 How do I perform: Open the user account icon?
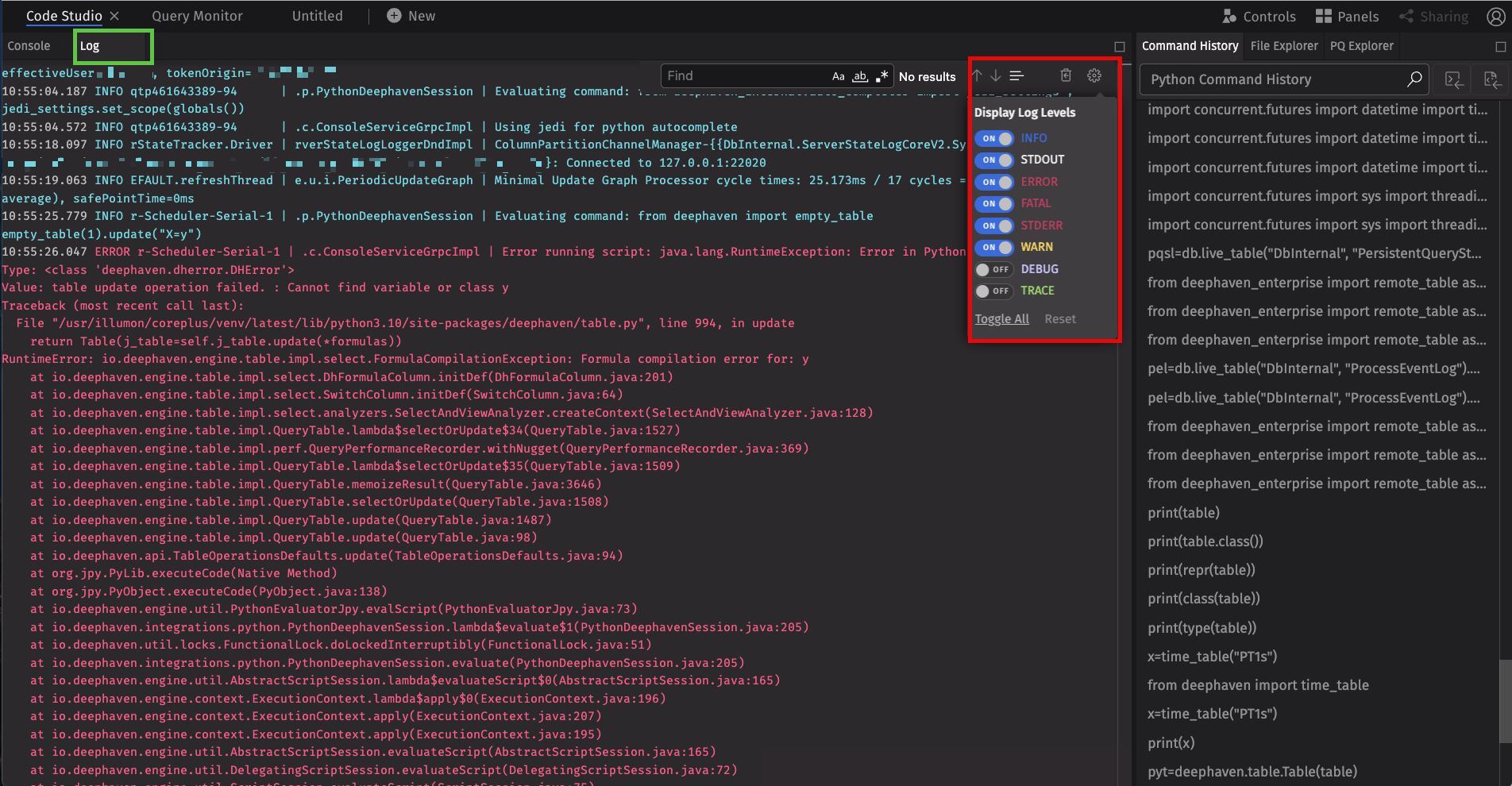click(x=1495, y=17)
